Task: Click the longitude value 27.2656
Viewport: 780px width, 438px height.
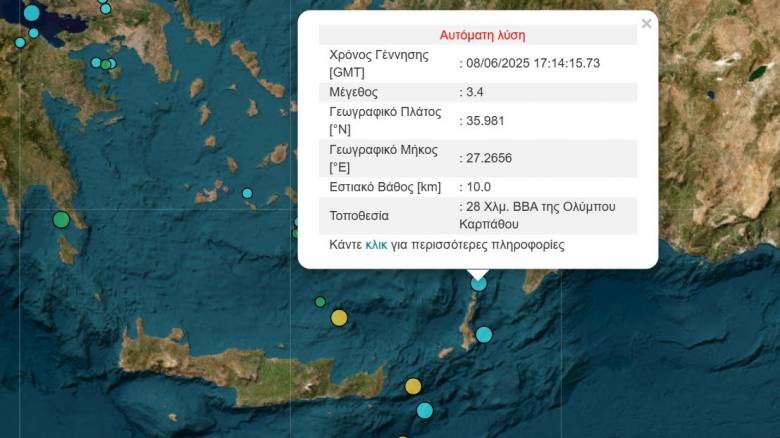Action: [x=489, y=158]
